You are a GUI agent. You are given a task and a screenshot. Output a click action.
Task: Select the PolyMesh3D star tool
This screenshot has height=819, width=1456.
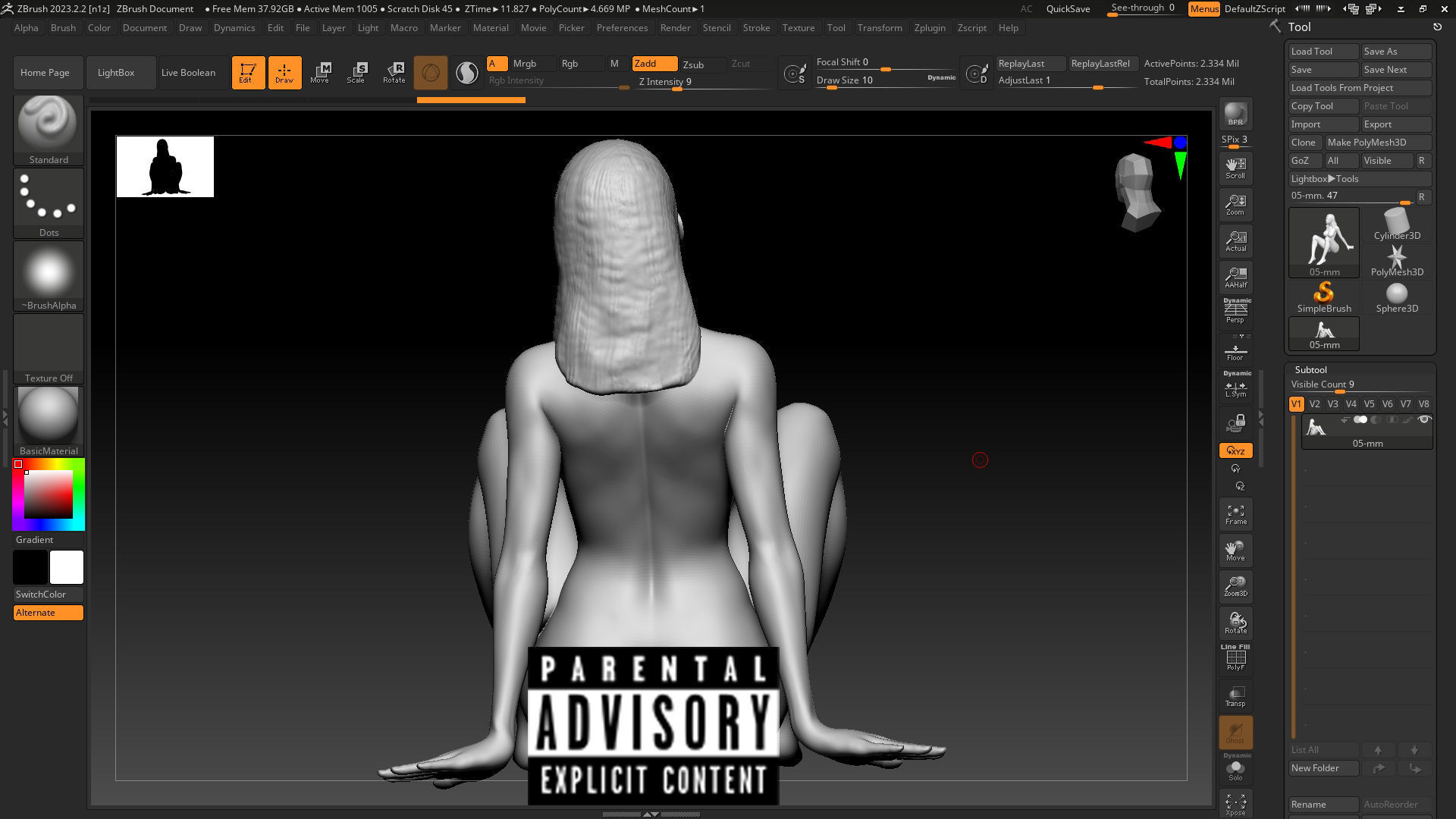pyautogui.click(x=1397, y=261)
